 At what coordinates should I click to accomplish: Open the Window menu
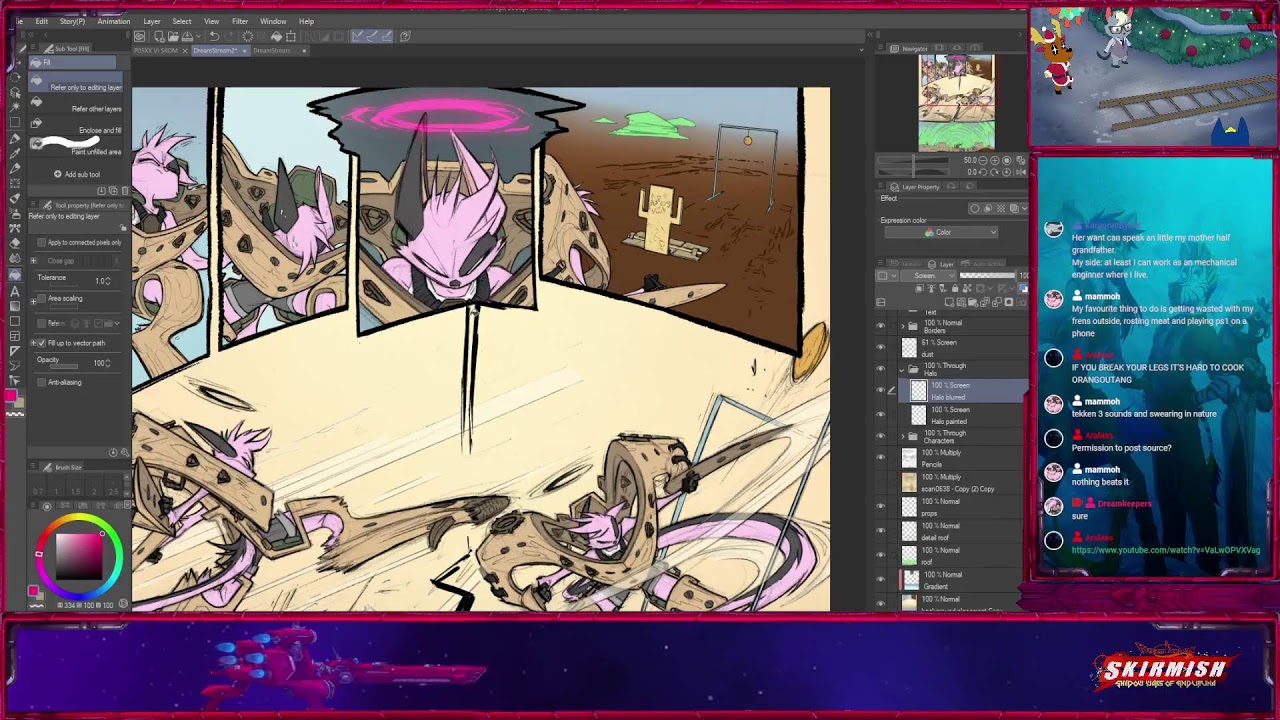tap(273, 21)
